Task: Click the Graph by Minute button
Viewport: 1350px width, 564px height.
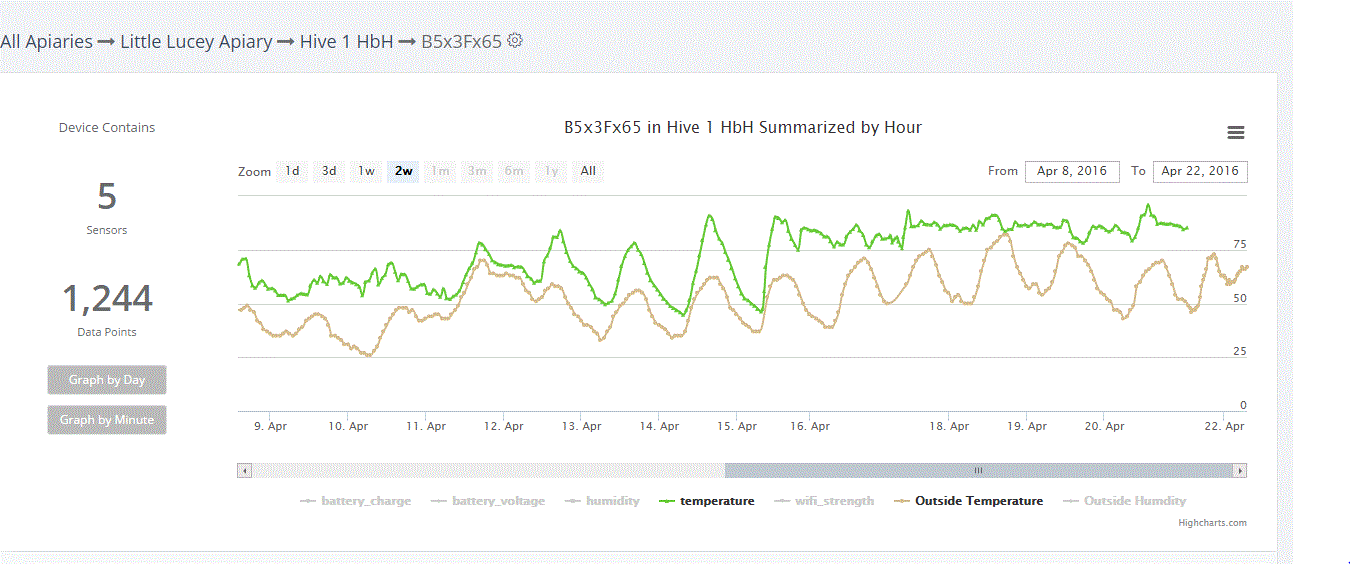Action: 107,420
